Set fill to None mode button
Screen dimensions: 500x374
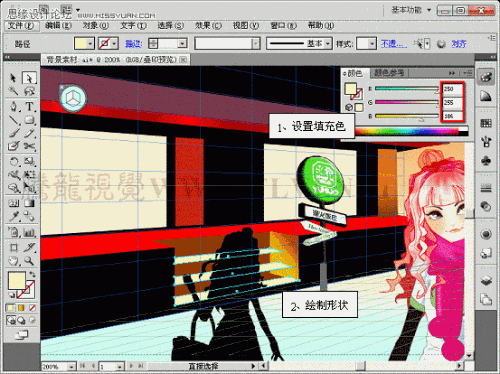(32, 308)
